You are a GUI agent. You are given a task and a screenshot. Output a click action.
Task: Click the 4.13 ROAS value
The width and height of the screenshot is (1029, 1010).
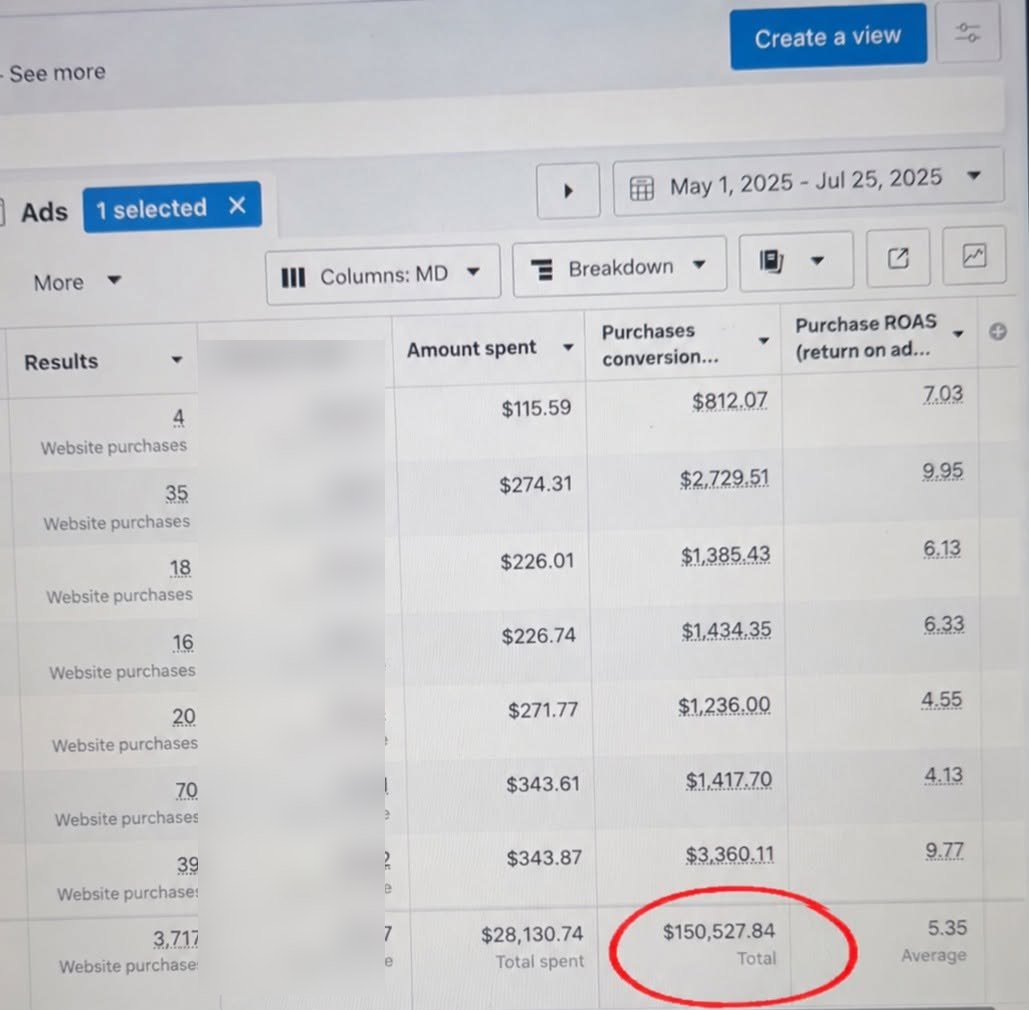[944, 775]
